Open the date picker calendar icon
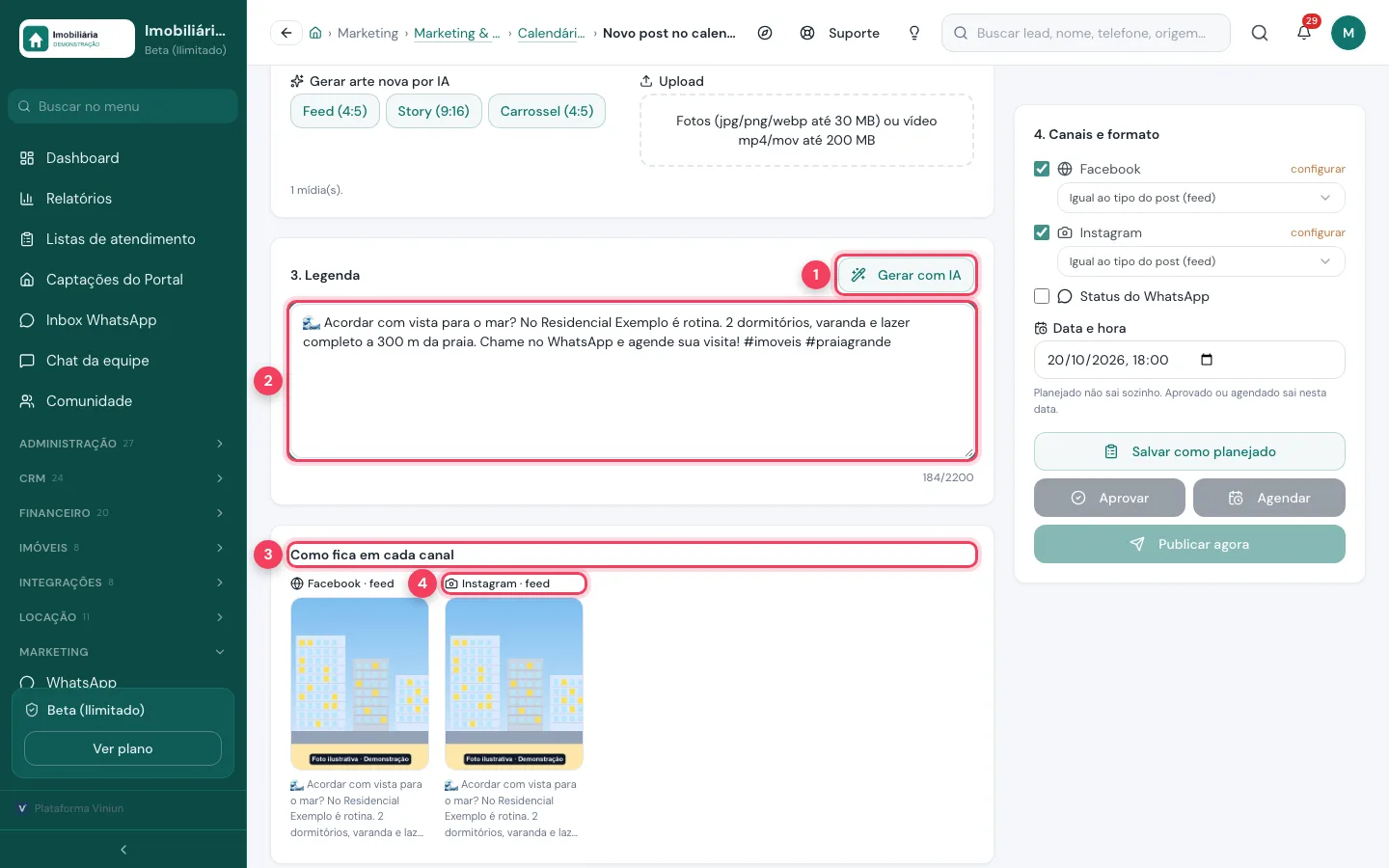 [x=1207, y=360]
